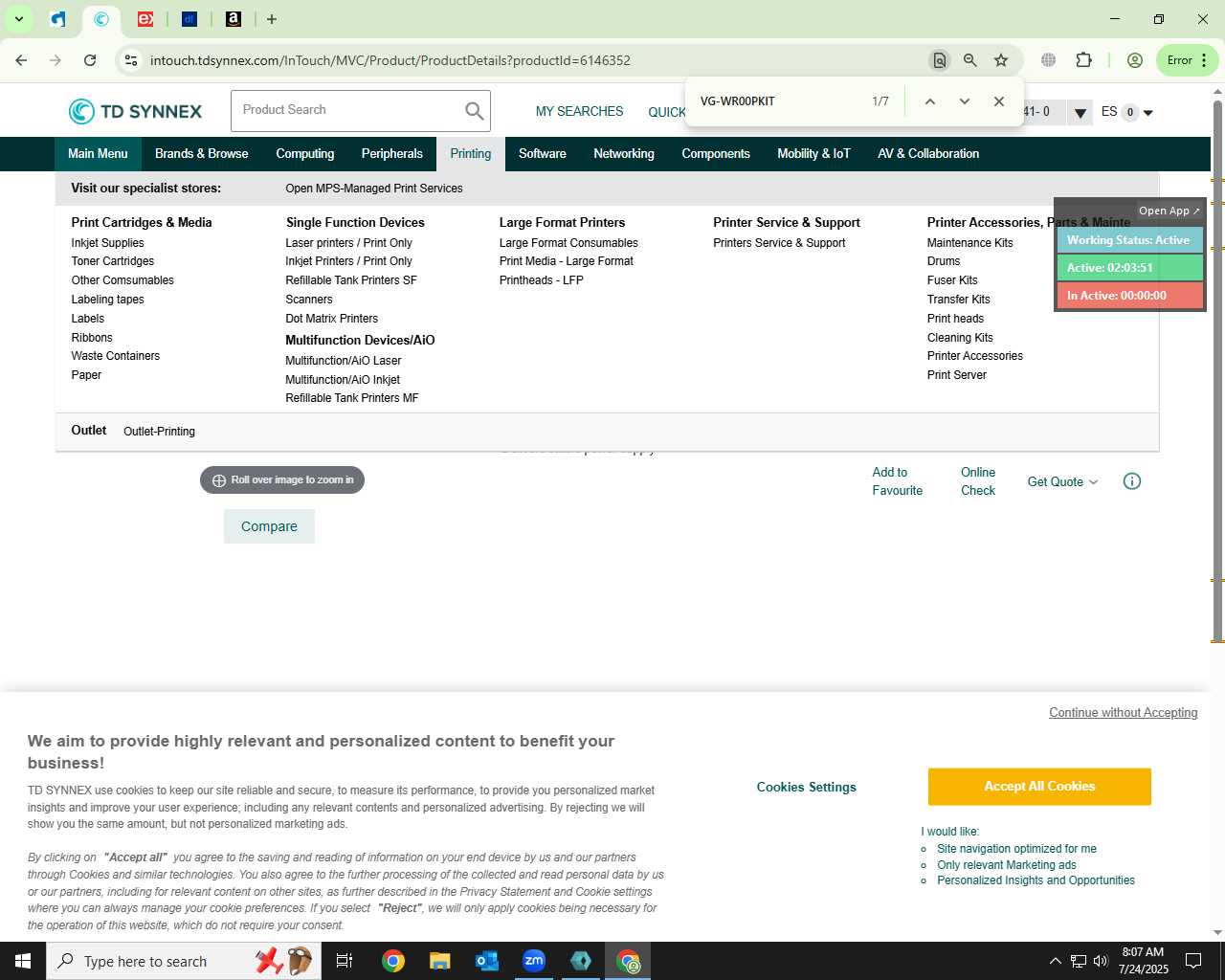Screen dimensions: 1225x980
Task: Open a new browser tab
Action: pos(272,19)
